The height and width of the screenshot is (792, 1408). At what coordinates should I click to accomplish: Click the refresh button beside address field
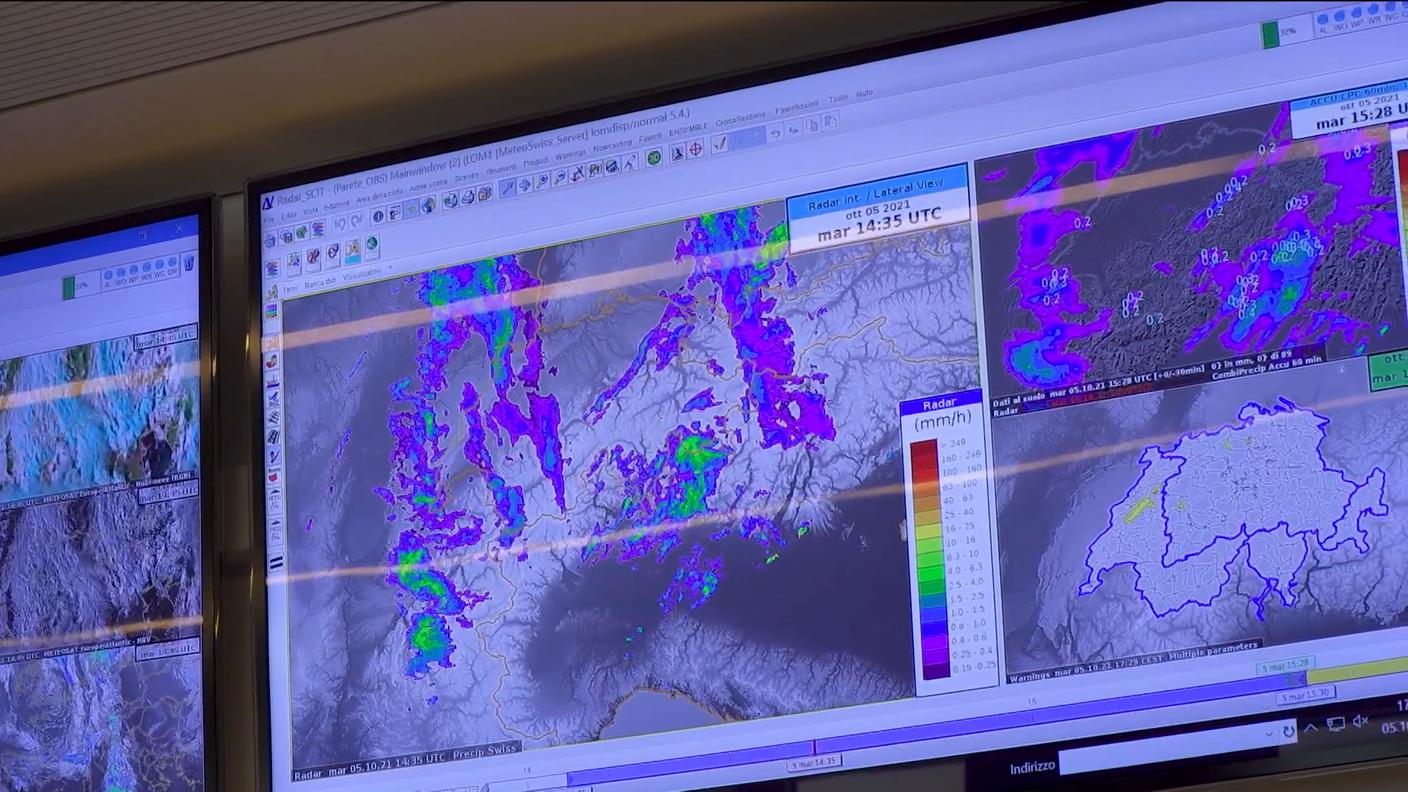(x=1288, y=731)
